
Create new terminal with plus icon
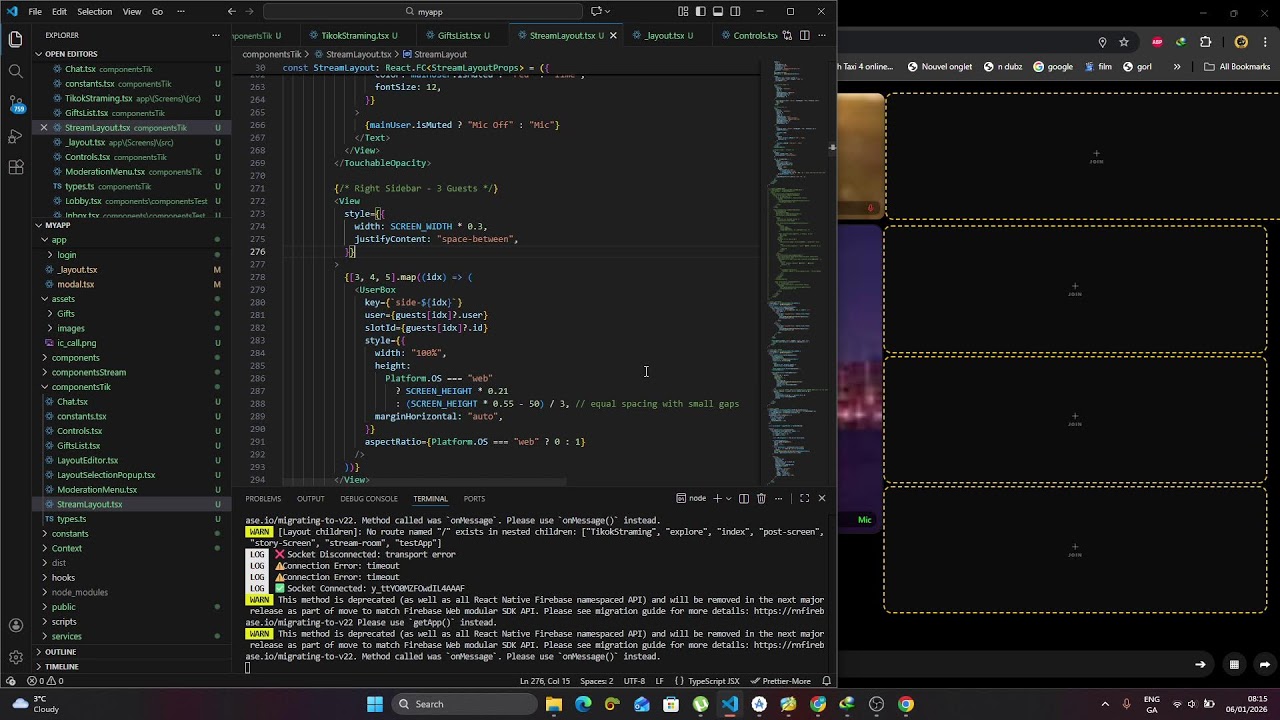[717, 498]
